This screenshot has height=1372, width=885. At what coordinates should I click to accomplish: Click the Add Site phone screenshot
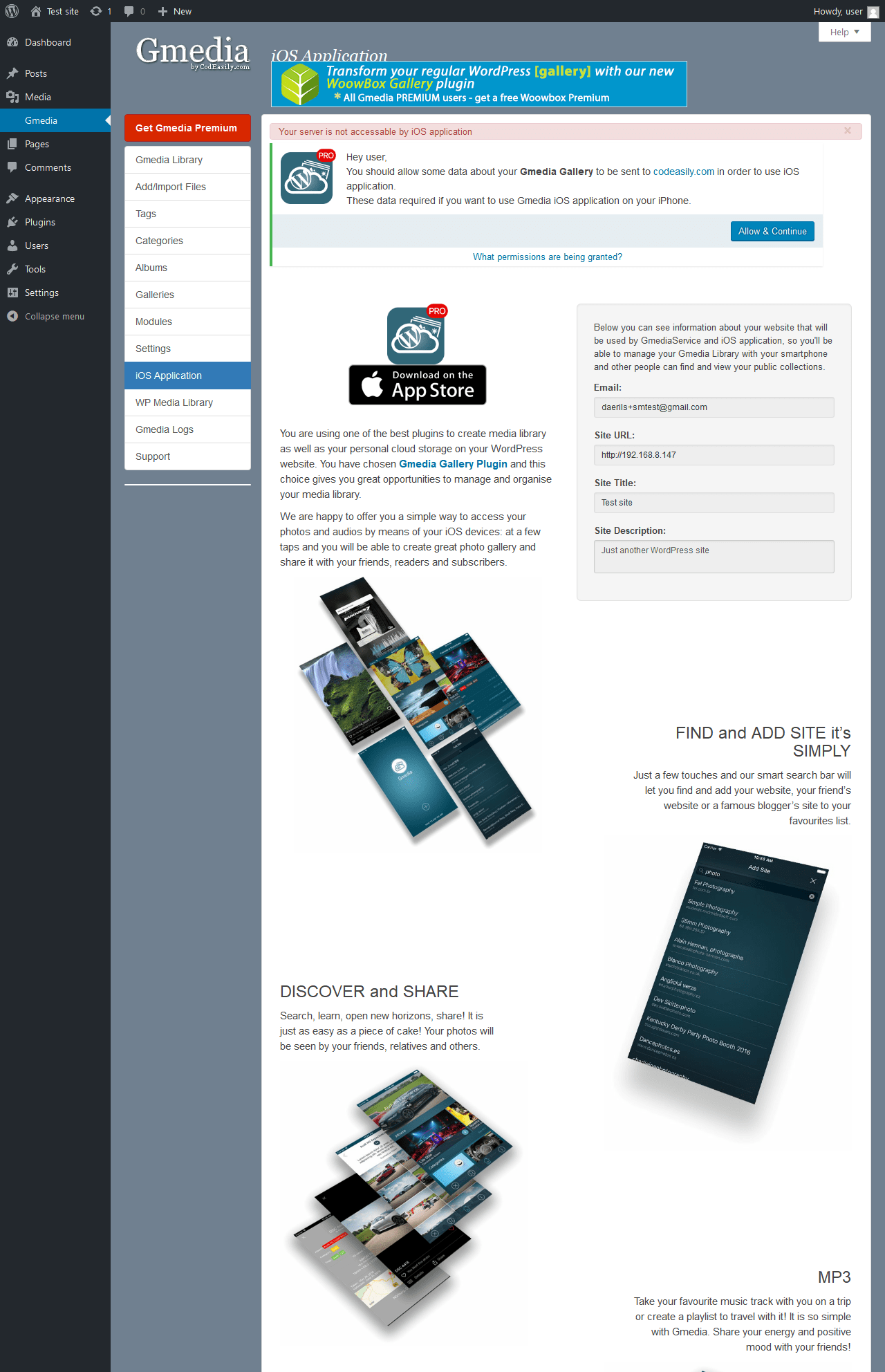click(729, 972)
